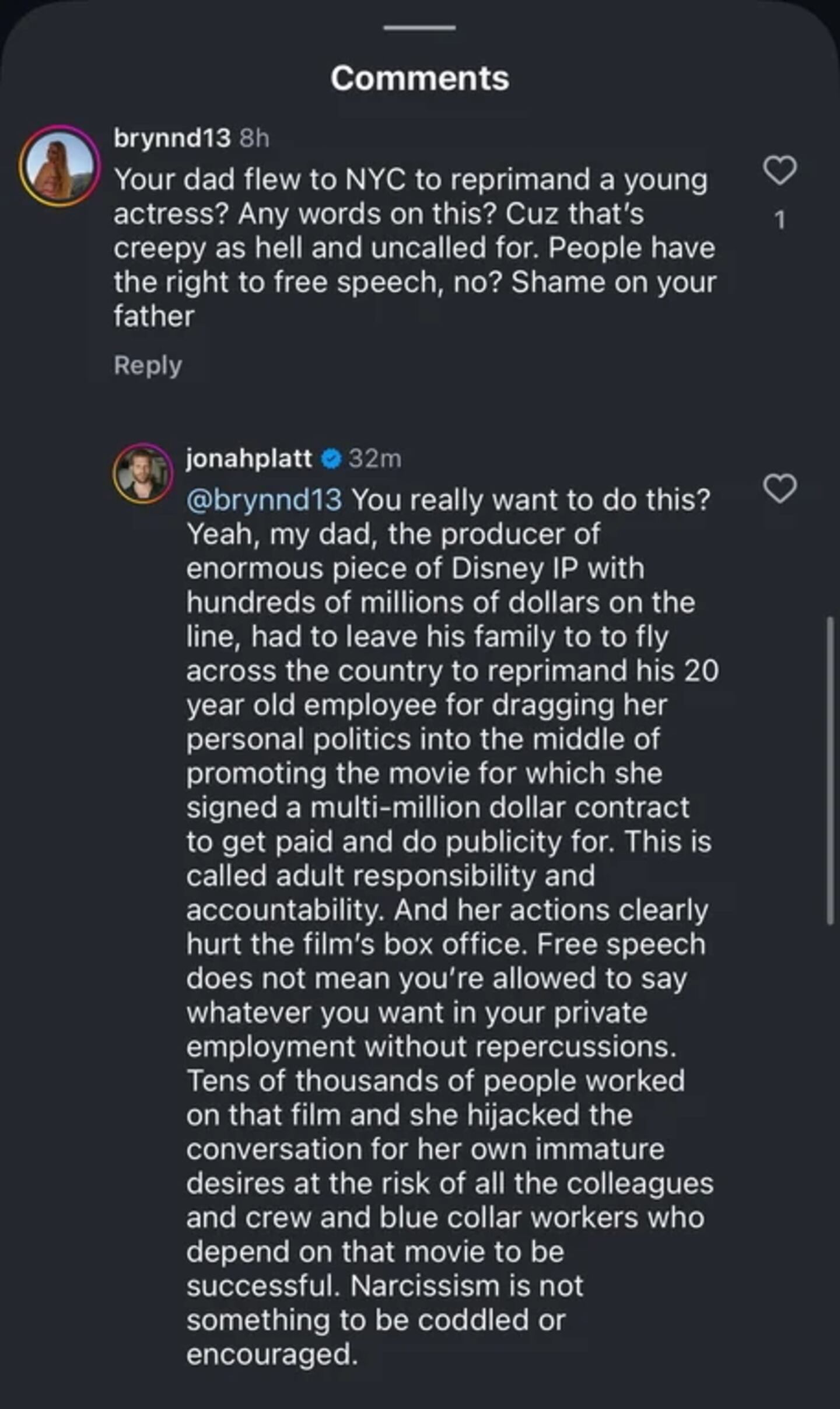840x1409 pixels.
Task: Tap brynnd13's comment text
Action: point(415,248)
